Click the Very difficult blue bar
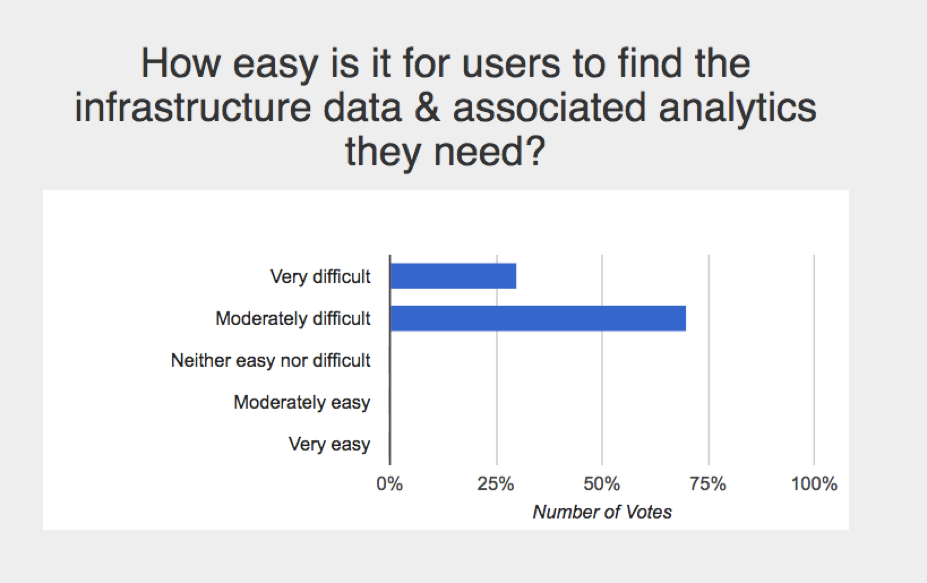Screen dimensions: 927x583 (453, 276)
